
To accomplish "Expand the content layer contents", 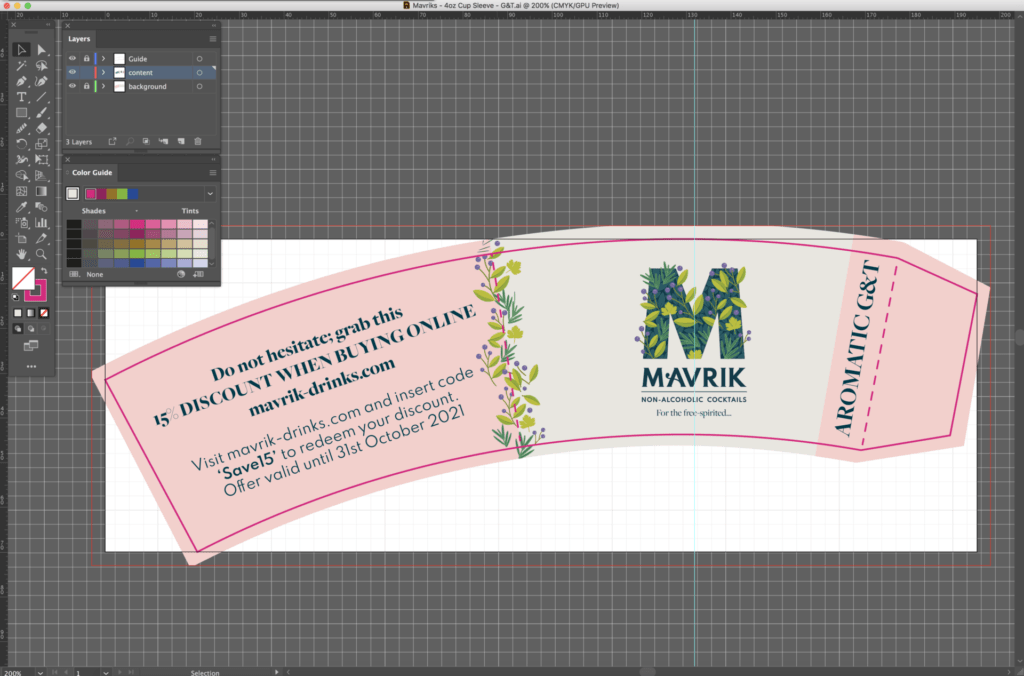I will [103, 72].
